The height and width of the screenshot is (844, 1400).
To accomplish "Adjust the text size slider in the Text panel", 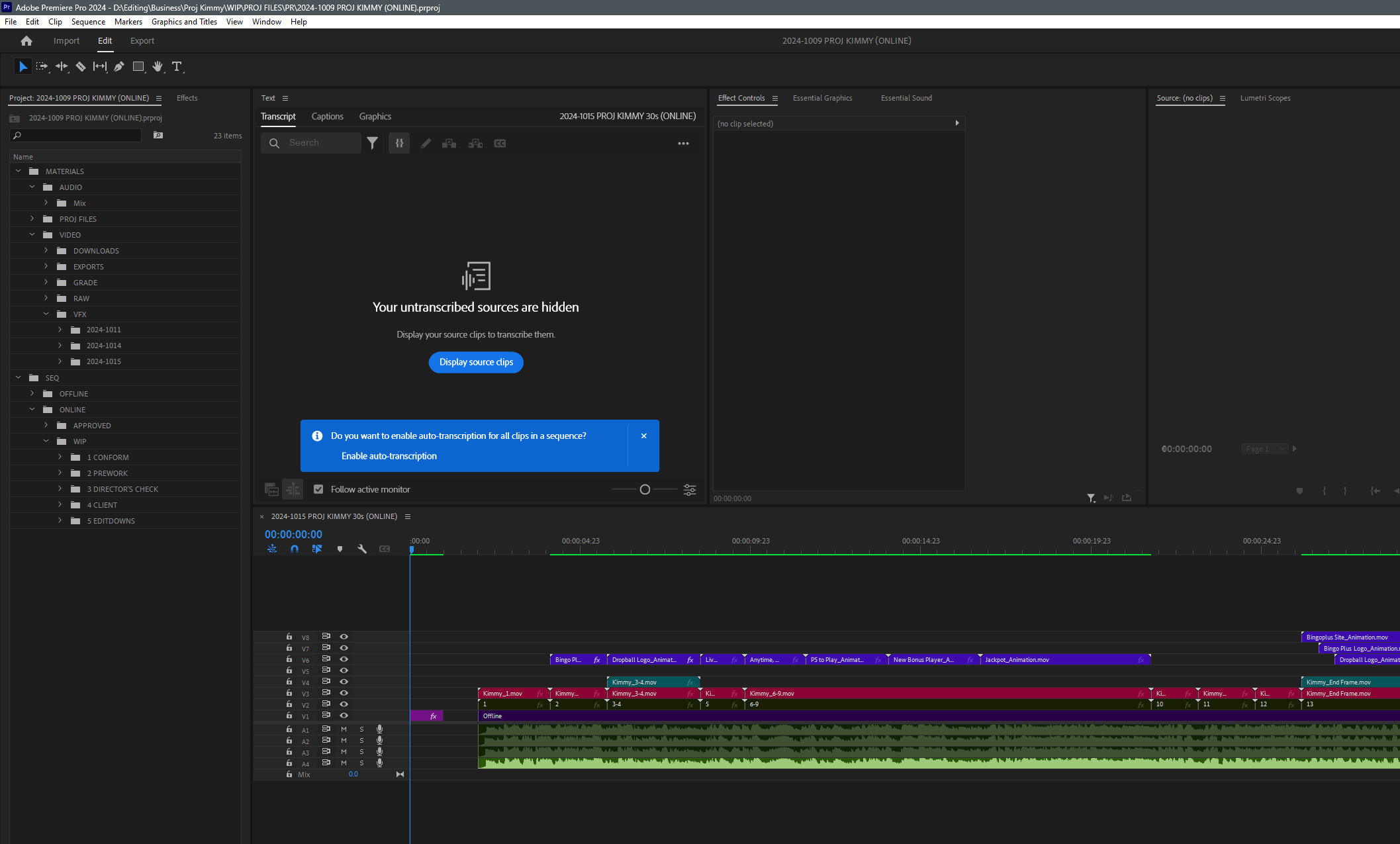I will pyautogui.click(x=645, y=489).
